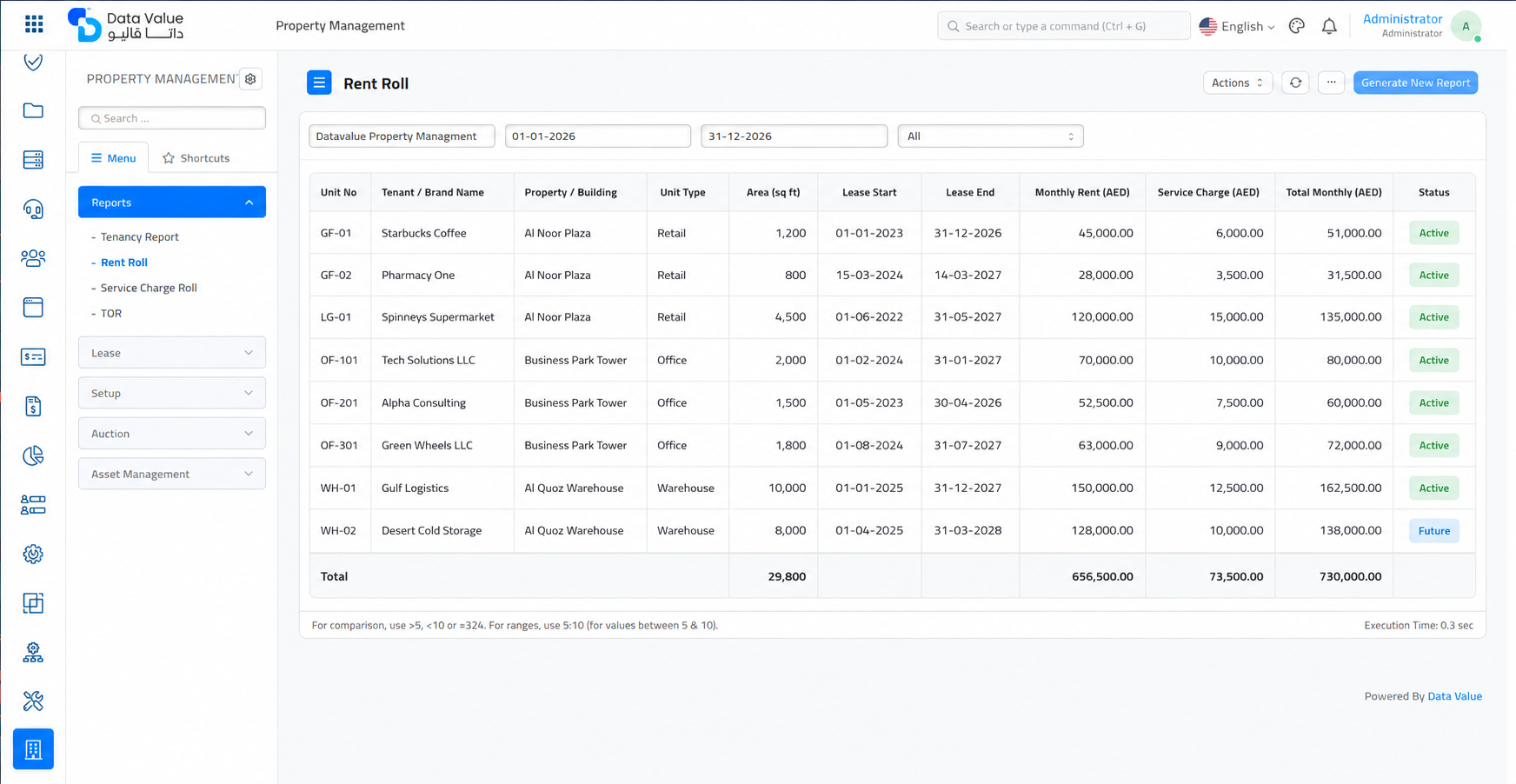Click the global search command bar
Image resolution: width=1516 pixels, height=784 pixels.
tap(1063, 26)
